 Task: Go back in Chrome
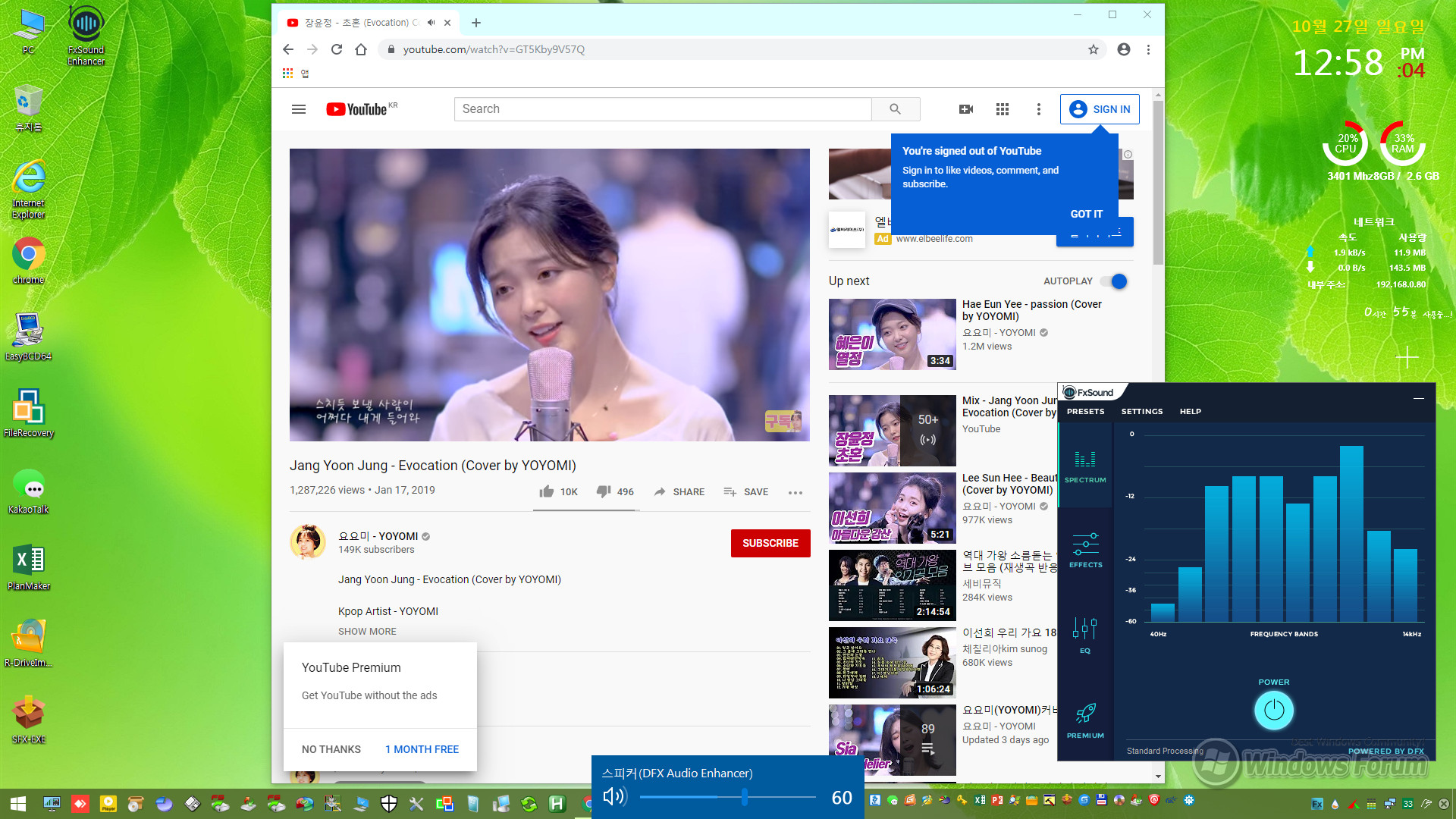(x=288, y=49)
